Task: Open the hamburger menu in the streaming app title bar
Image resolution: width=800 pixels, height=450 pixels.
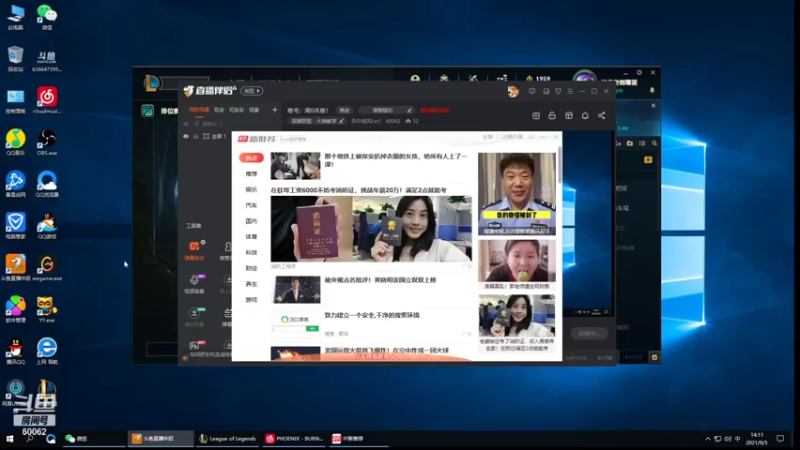Action: 570,91
